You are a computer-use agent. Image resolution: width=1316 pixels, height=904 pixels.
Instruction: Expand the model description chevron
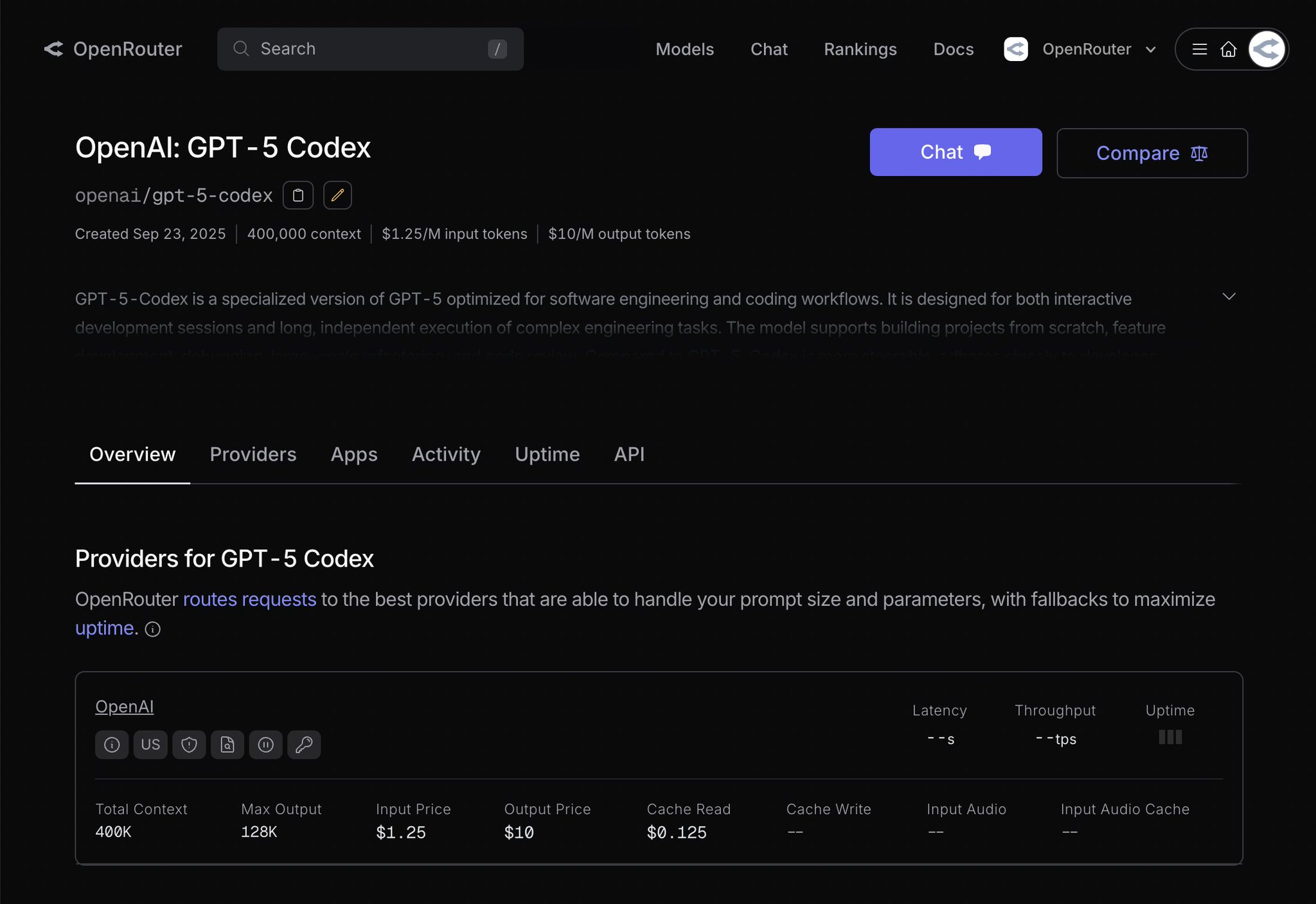pyautogui.click(x=1229, y=296)
